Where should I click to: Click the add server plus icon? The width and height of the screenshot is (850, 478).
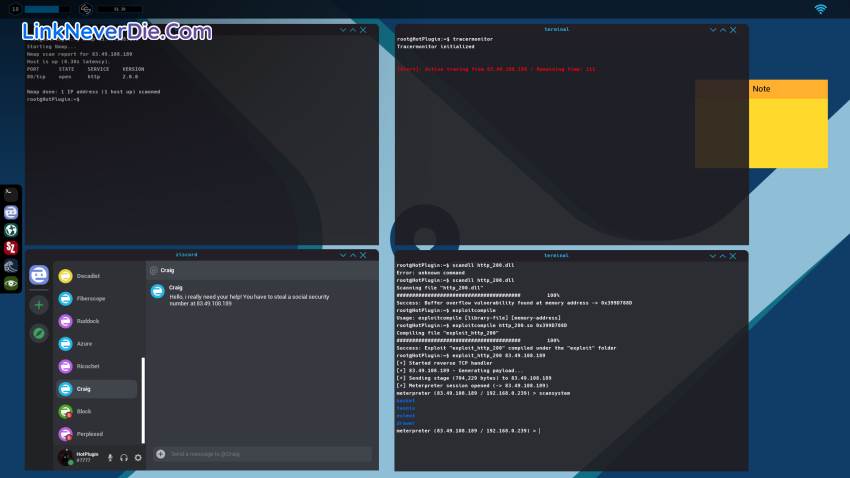39,304
